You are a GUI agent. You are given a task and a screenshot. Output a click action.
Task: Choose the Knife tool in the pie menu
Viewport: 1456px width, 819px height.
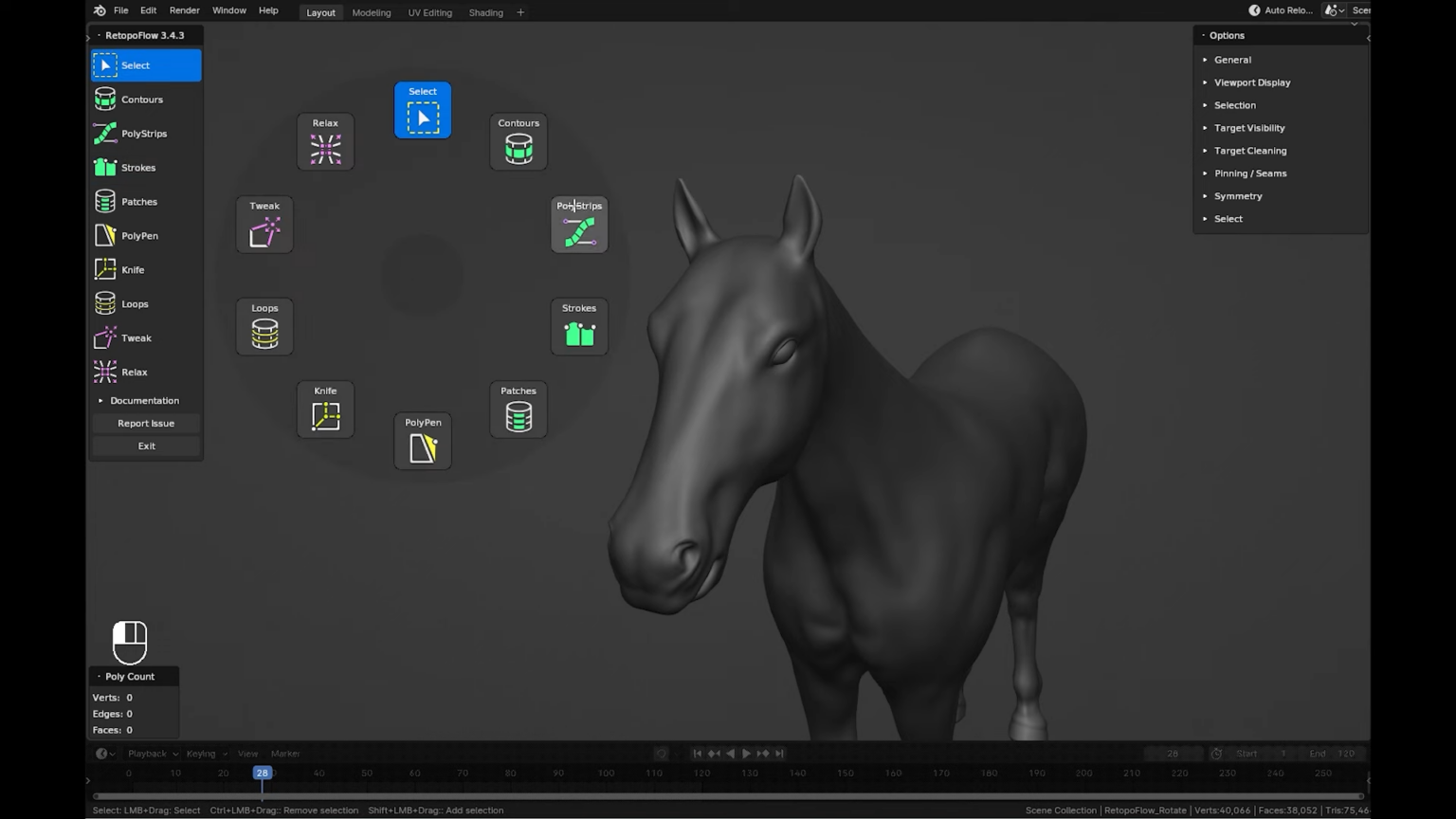pos(325,409)
